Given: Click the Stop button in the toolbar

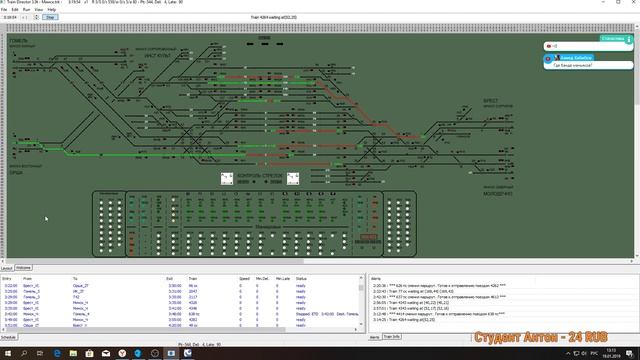Looking at the screenshot, I should coord(50,17).
